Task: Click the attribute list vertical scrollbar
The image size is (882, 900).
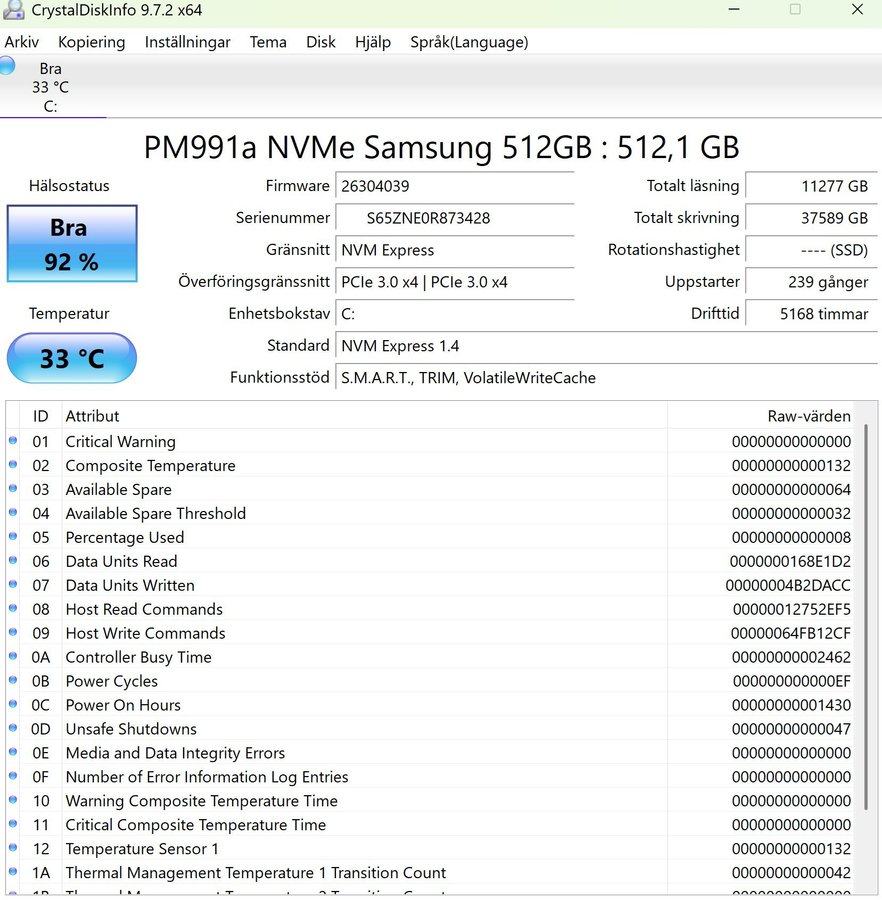Action: 867,600
